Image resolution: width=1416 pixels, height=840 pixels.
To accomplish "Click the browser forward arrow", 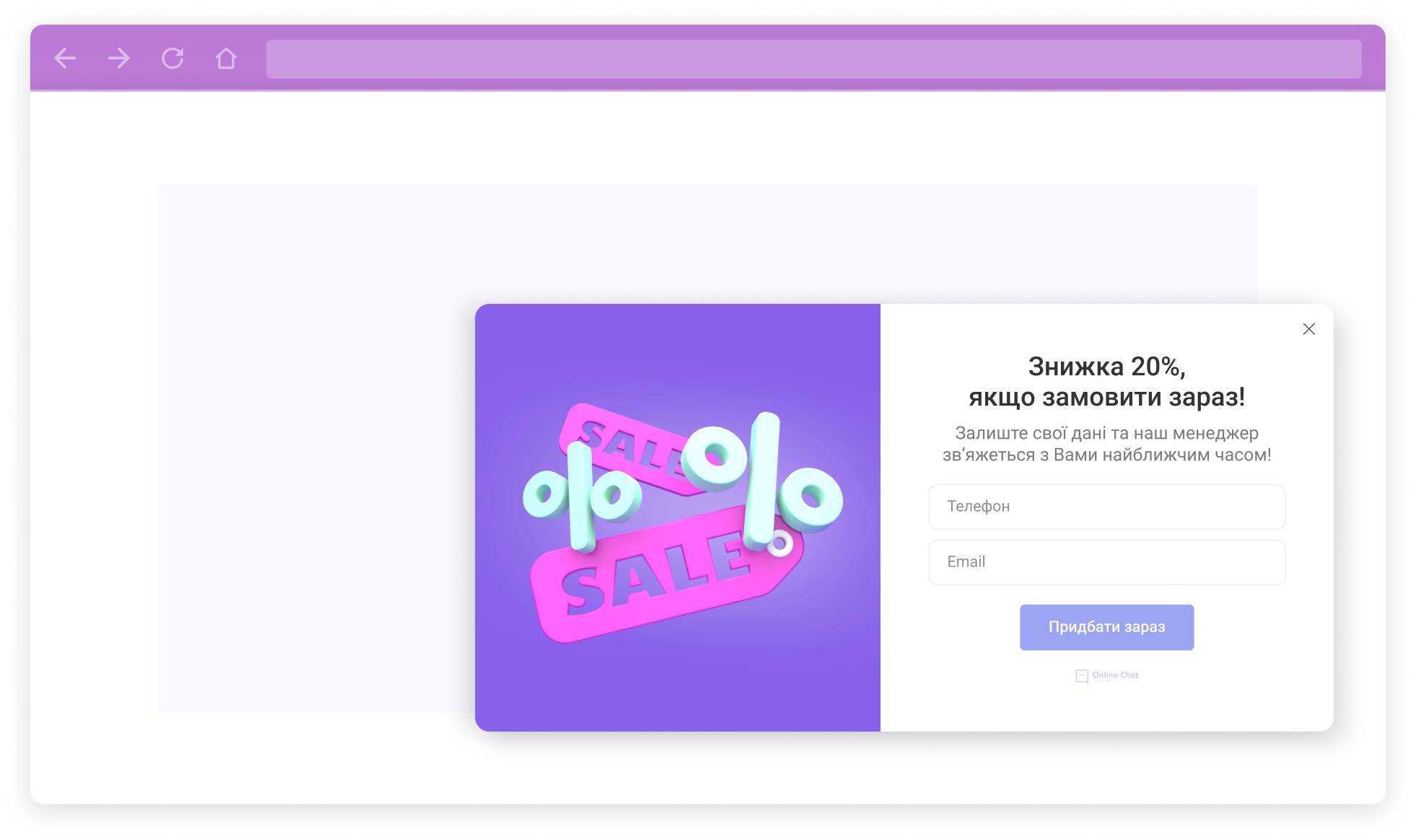I will (119, 58).
